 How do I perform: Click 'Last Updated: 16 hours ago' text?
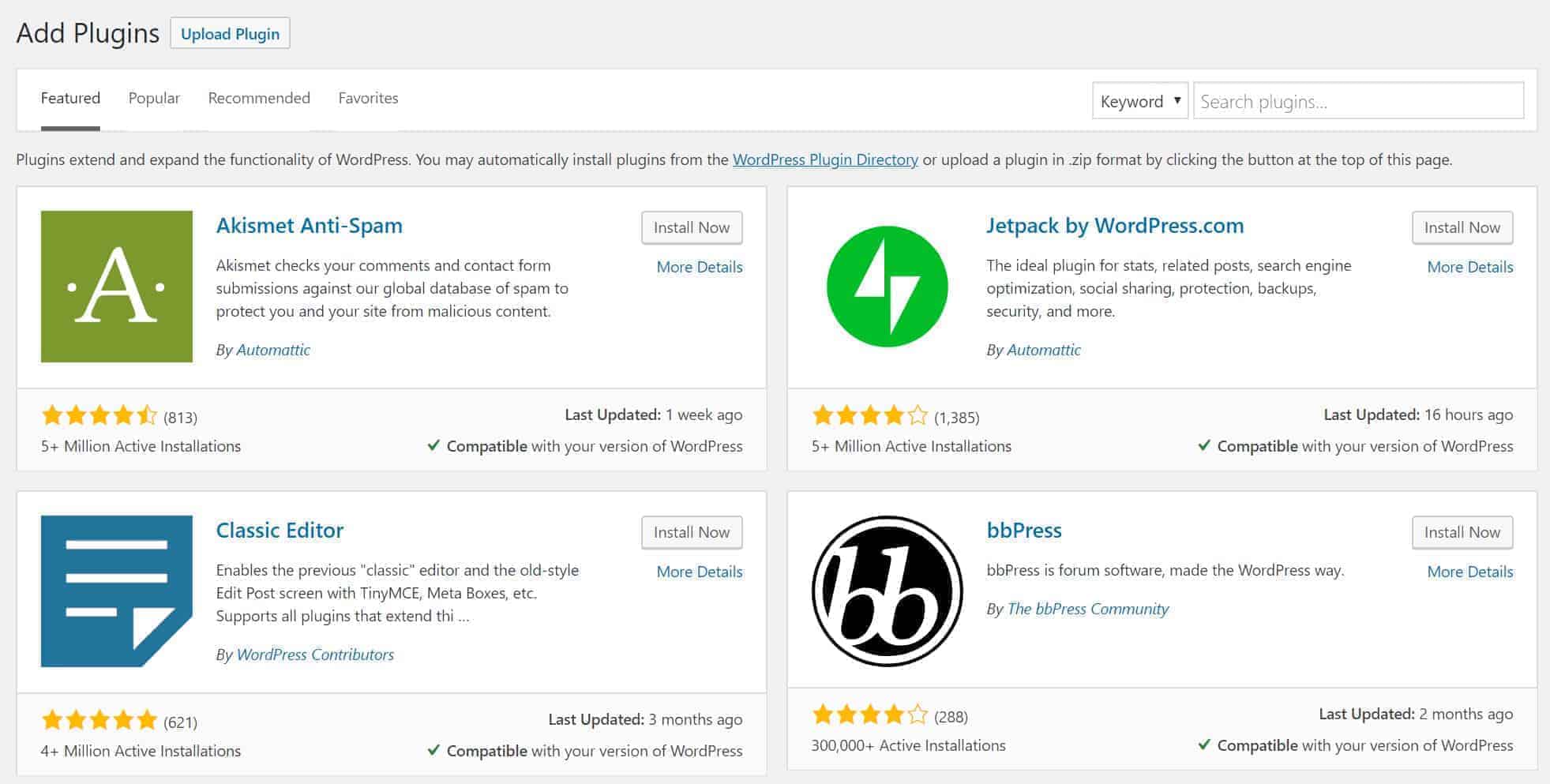1418,415
